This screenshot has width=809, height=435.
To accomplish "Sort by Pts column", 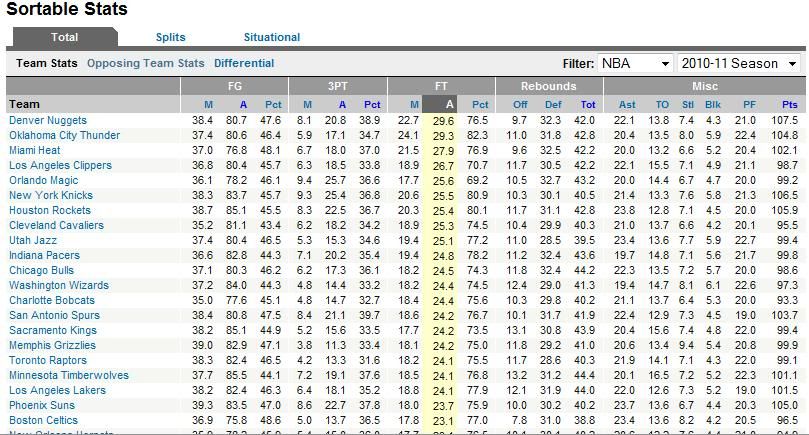I will pyautogui.click(x=790, y=104).
